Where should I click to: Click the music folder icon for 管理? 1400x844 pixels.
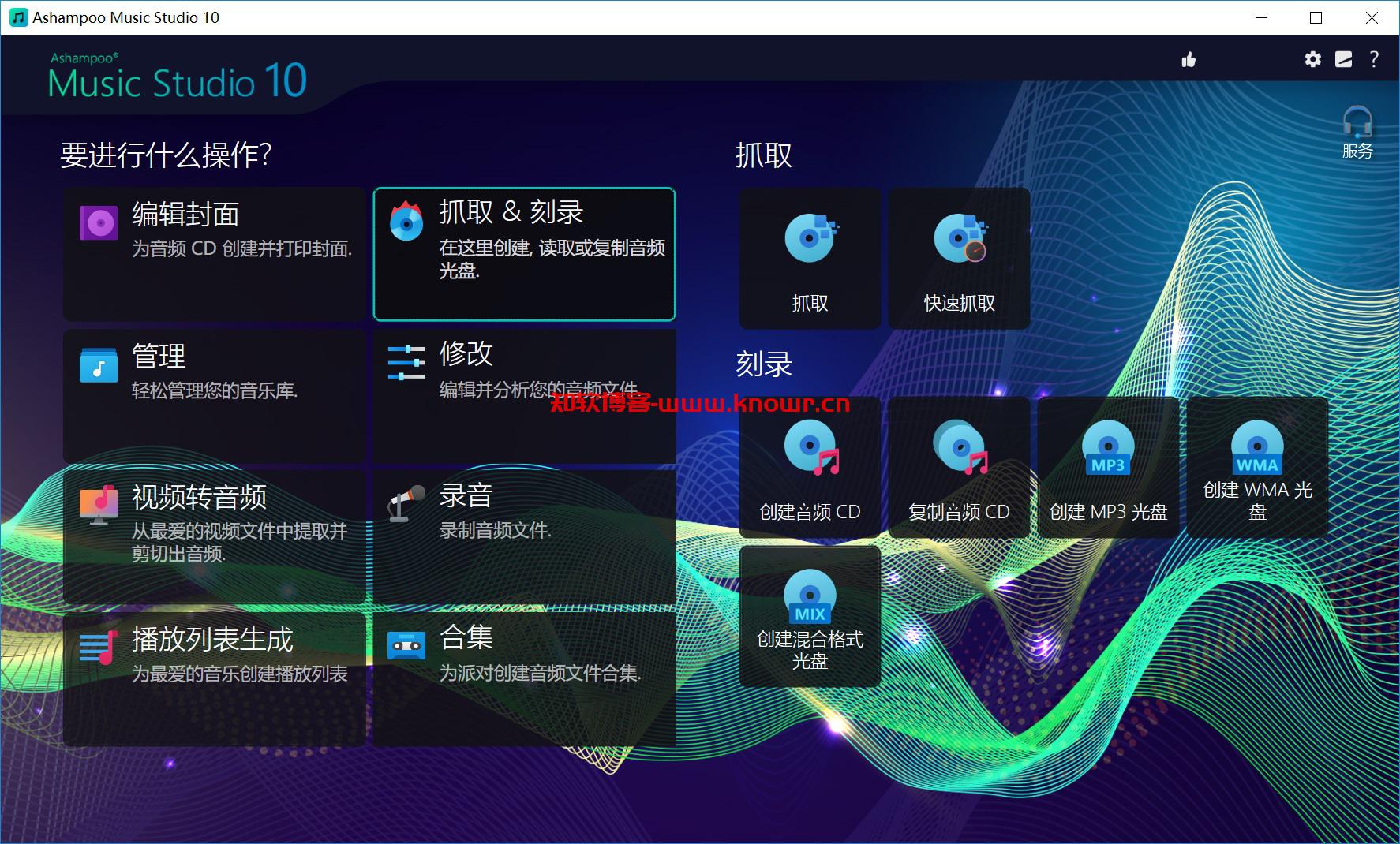coord(99,365)
